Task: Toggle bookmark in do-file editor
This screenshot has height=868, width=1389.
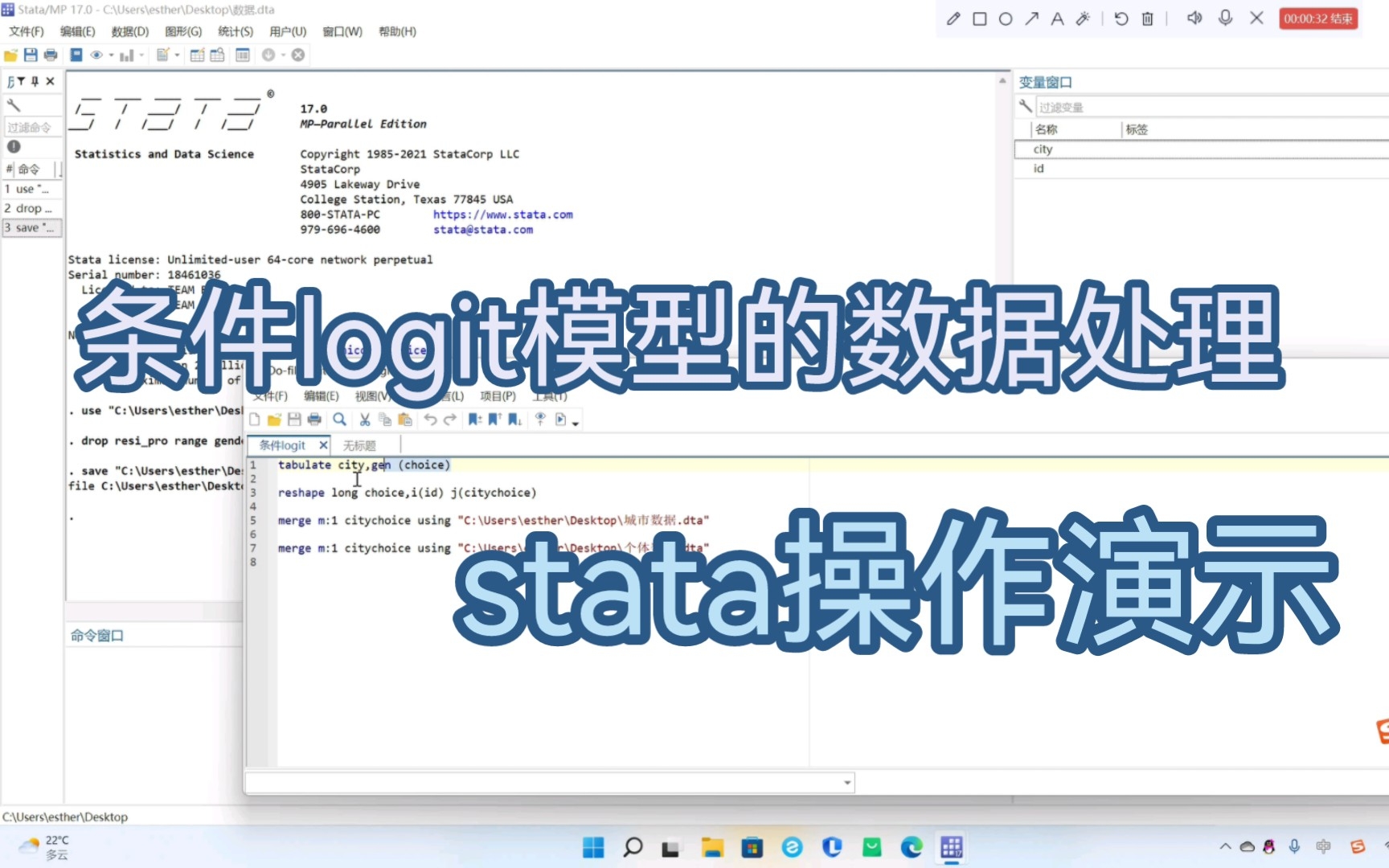Action: (x=474, y=420)
